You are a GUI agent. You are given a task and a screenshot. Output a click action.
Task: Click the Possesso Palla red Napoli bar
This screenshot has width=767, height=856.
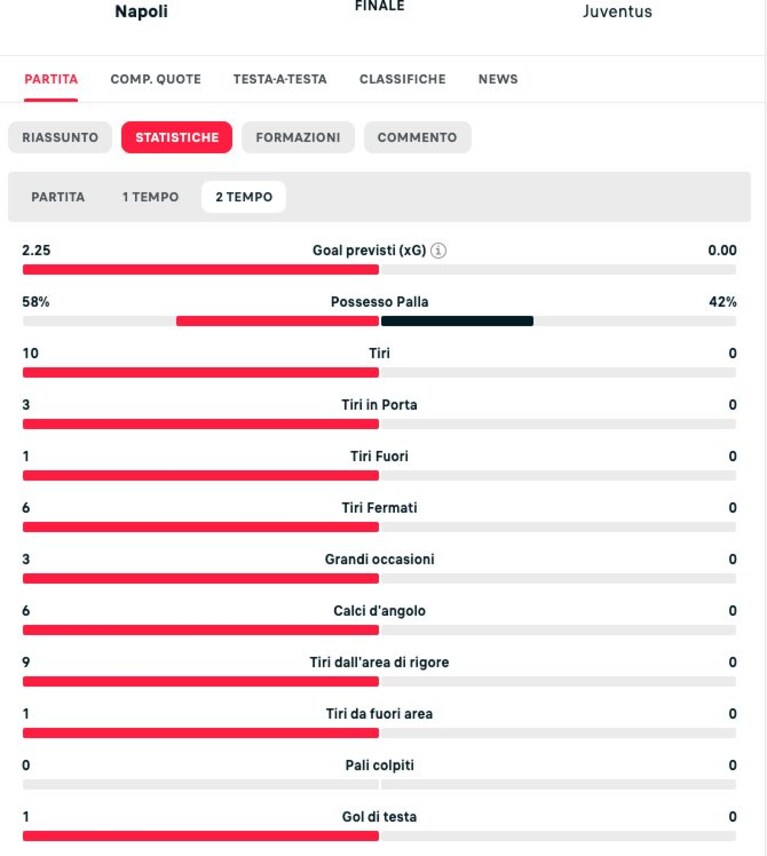click(x=277, y=321)
